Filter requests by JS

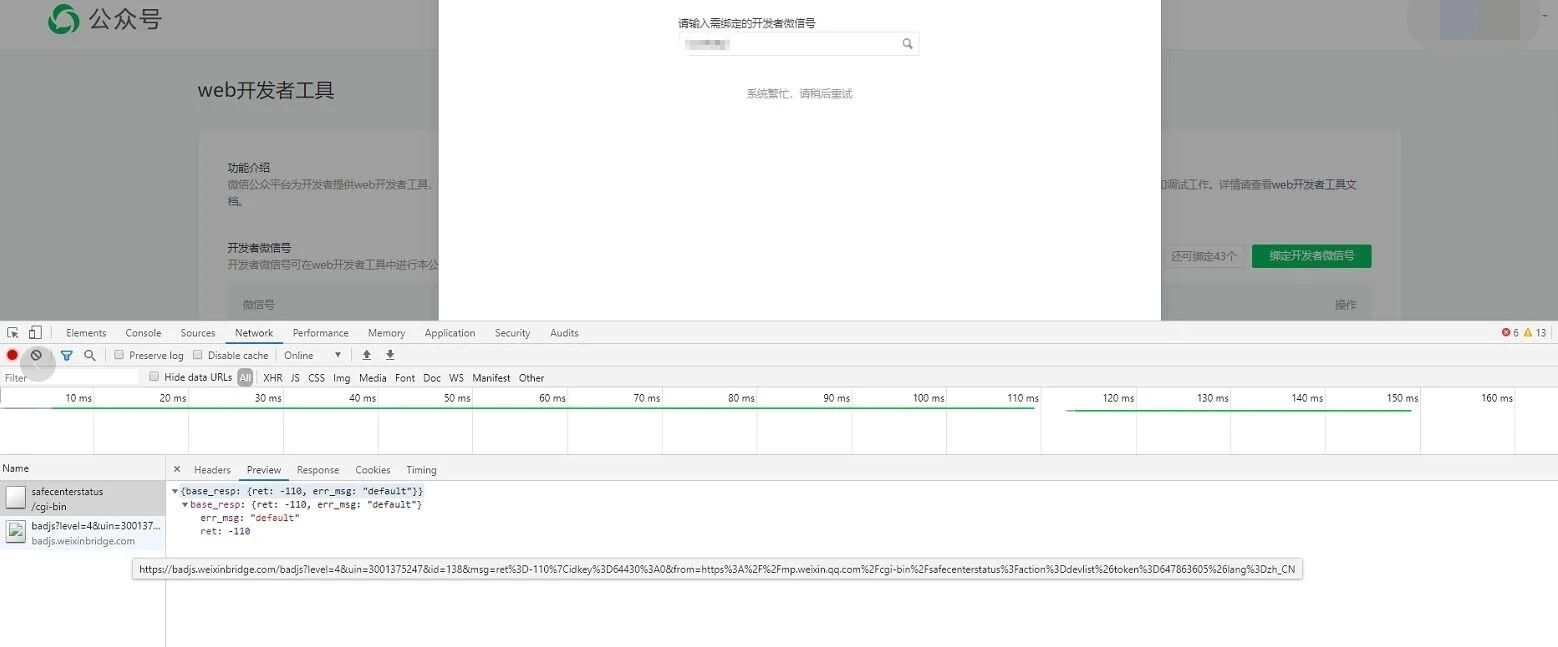tap(295, 378)
